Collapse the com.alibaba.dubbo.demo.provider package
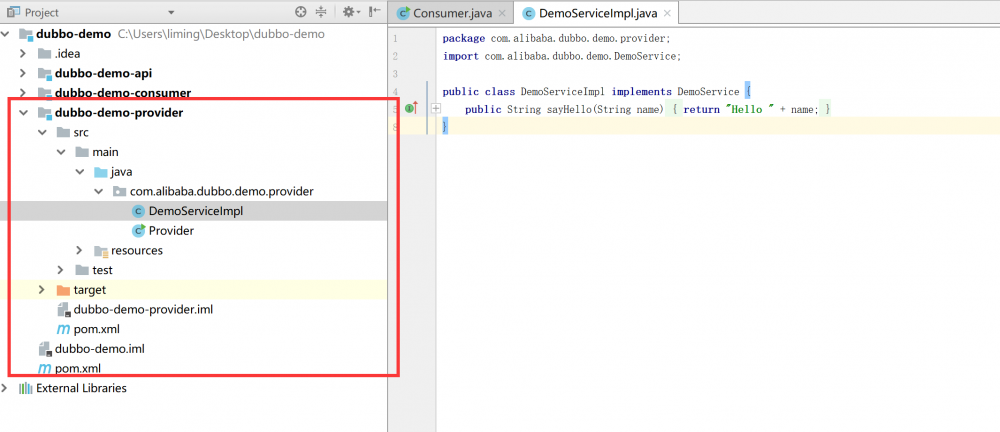This screenshot has width=1000, height=432. point(98,191)
